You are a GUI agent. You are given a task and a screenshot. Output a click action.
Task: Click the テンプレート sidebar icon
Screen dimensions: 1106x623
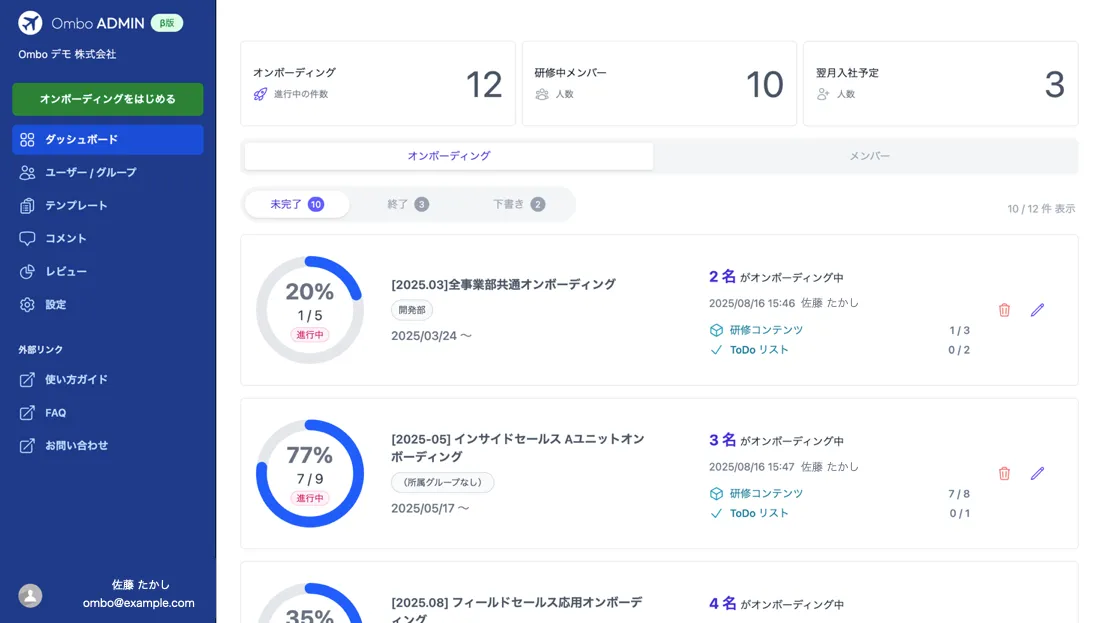tap(28, 205)
